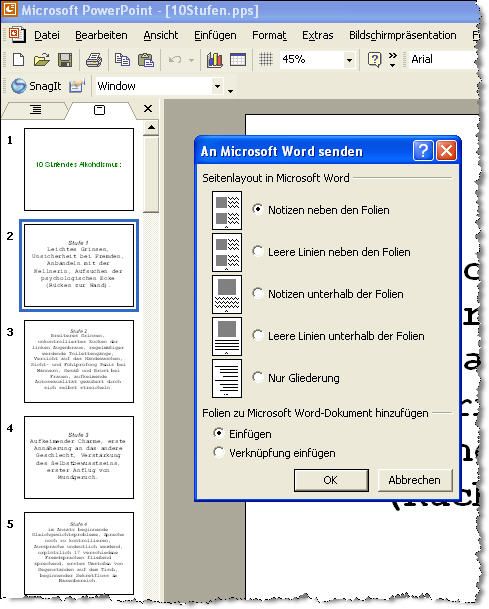Open PowerPoint help question mark icon

pos(374,60)
